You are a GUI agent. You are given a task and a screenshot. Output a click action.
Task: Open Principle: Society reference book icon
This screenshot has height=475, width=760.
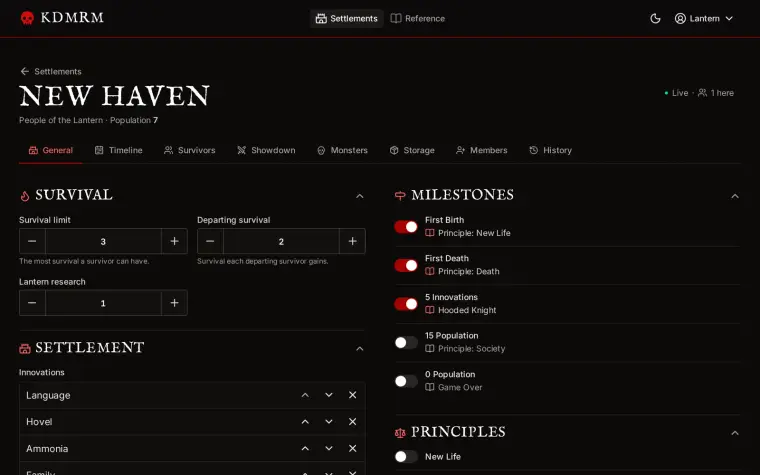[429, 348]
